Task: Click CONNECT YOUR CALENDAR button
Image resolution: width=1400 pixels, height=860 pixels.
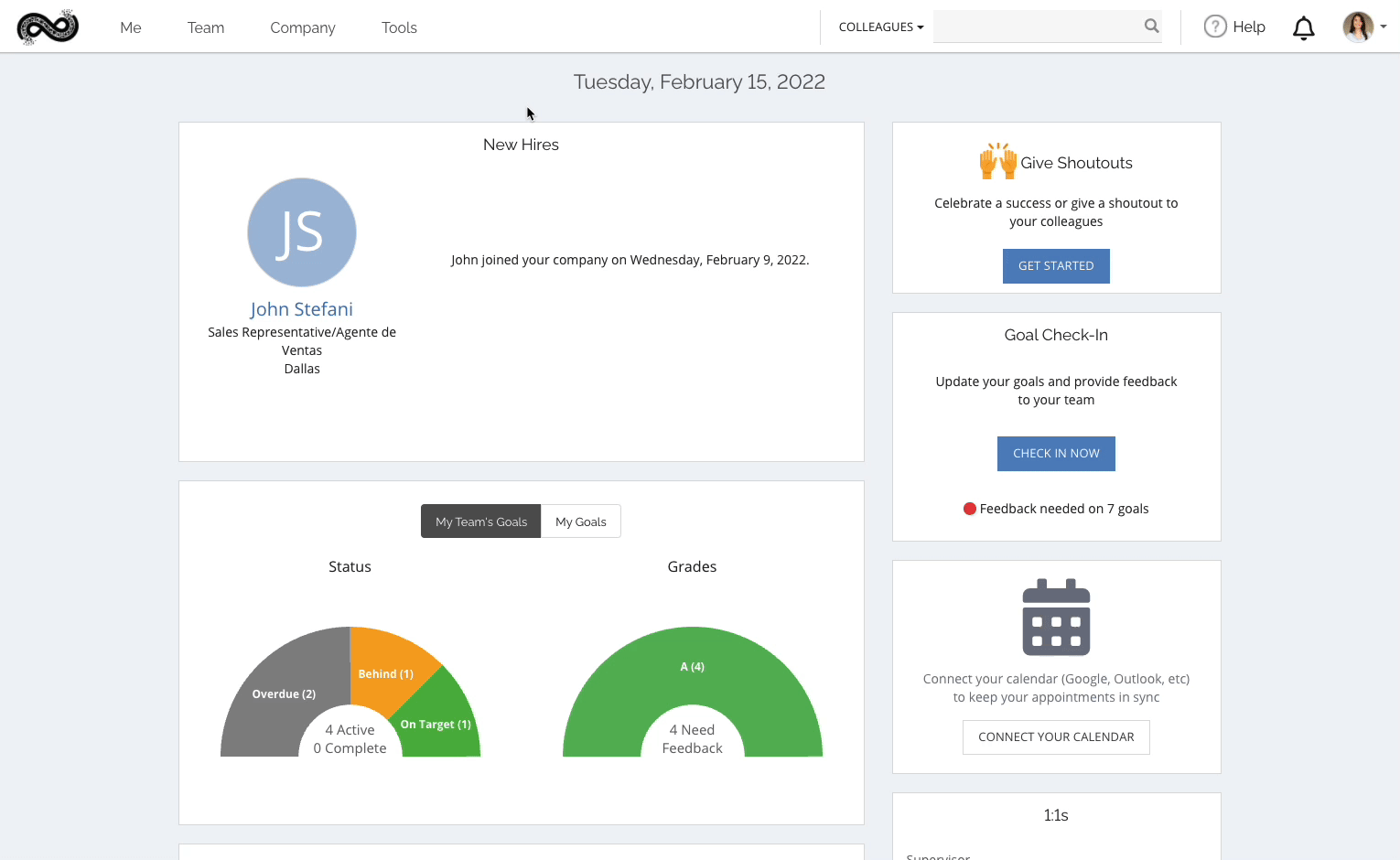Action: pyautogui.click(x=1056, y=737)
